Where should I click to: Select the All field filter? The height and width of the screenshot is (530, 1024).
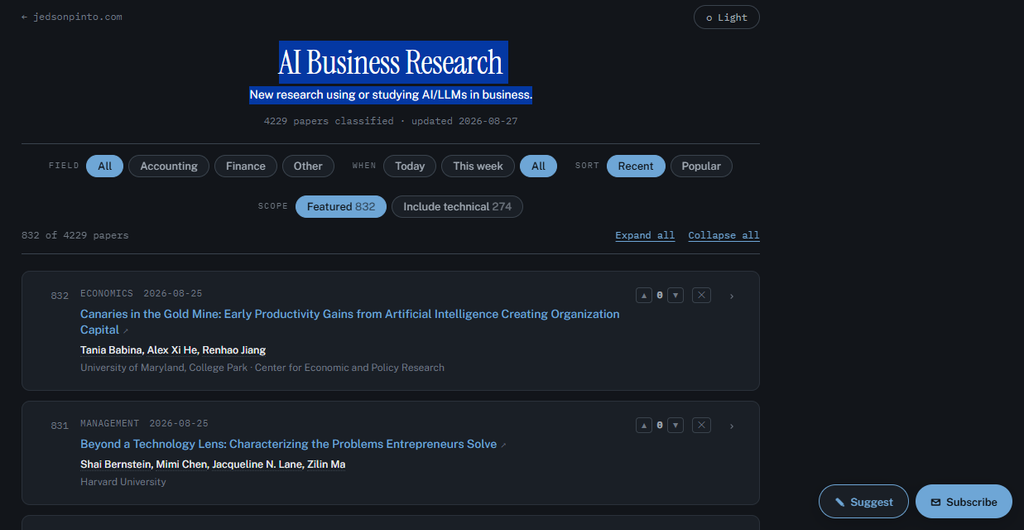point(104,166)
